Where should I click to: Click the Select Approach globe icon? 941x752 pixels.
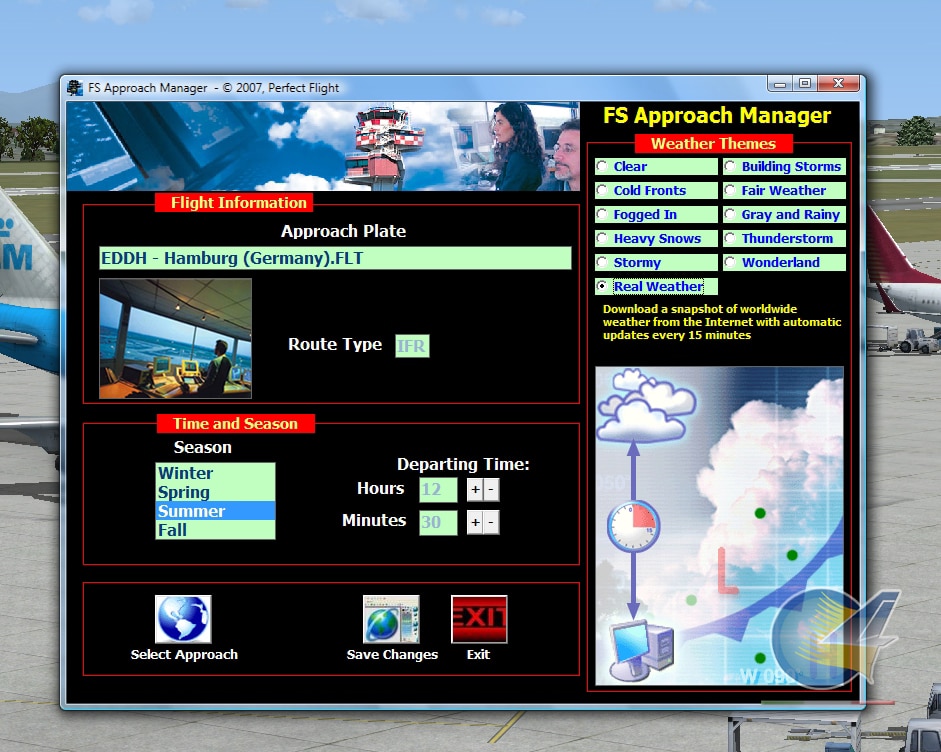click(x=183, y=619)
